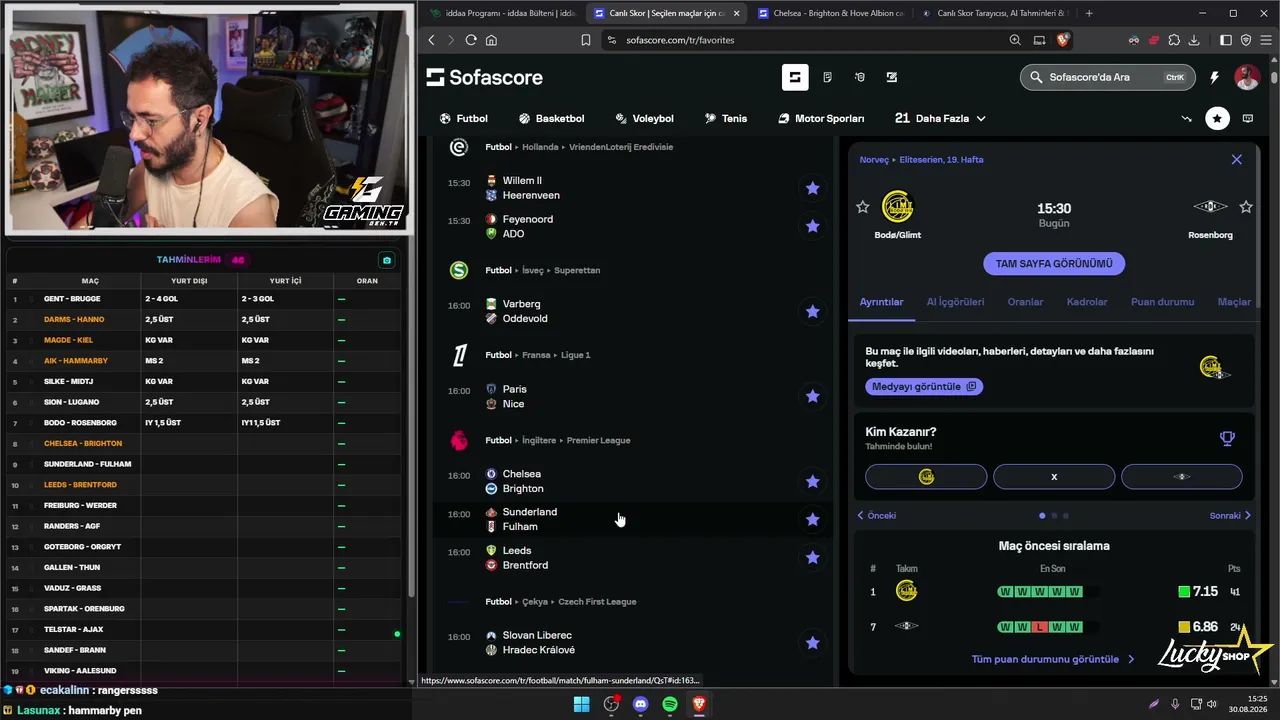Switch to the AI İçgörüleri tab
1280x720 pixels.
point(955,302)
